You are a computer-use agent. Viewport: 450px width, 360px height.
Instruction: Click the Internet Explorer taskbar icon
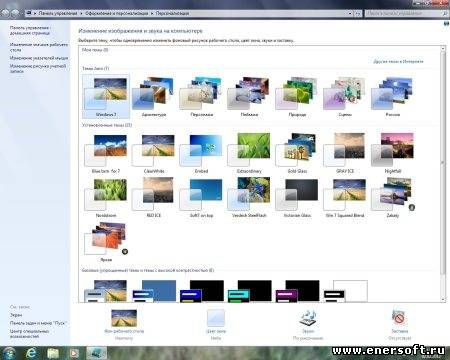31,353
